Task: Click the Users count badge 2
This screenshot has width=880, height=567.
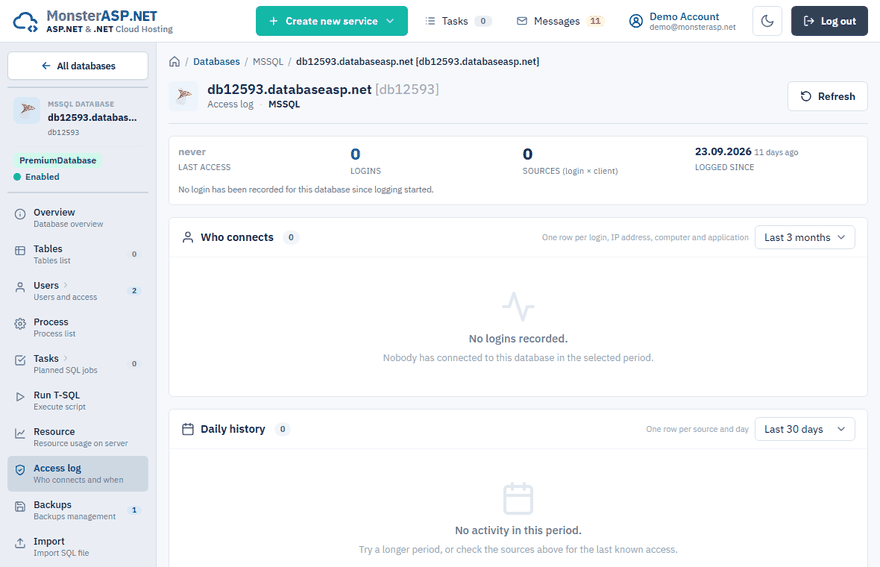Action: pos(134,291)
